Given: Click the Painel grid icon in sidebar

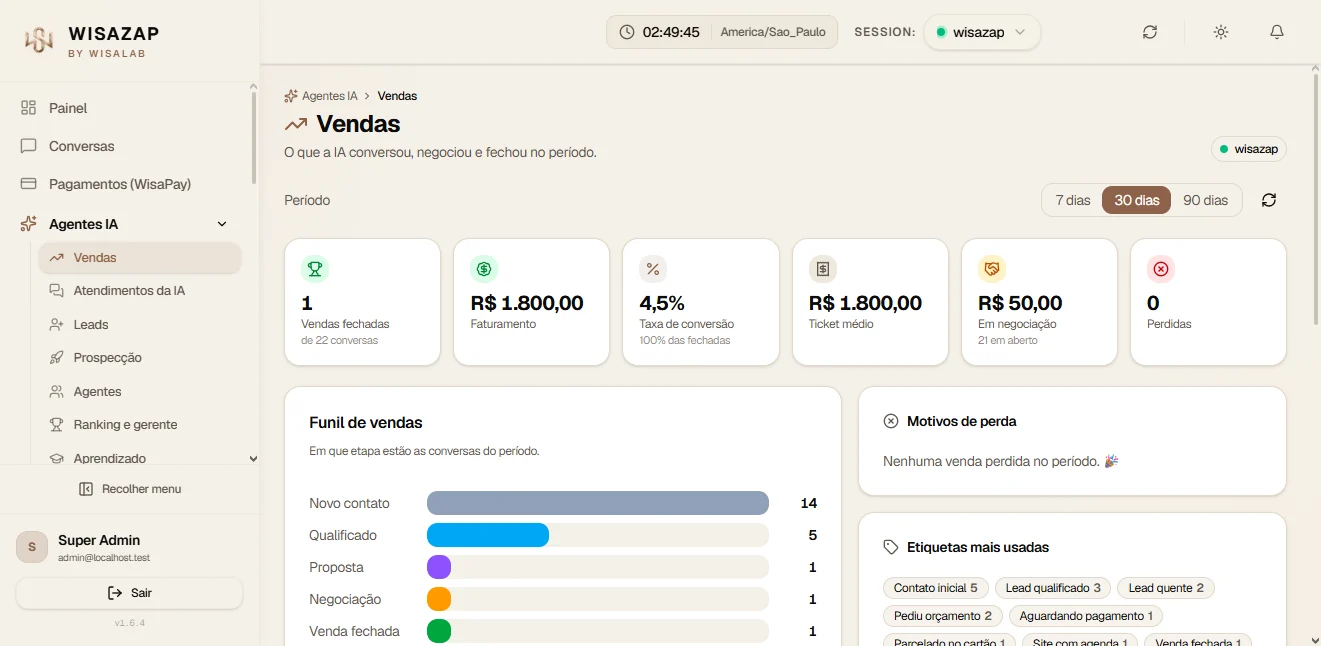Looking at the screenshot, I should (28, 108).
